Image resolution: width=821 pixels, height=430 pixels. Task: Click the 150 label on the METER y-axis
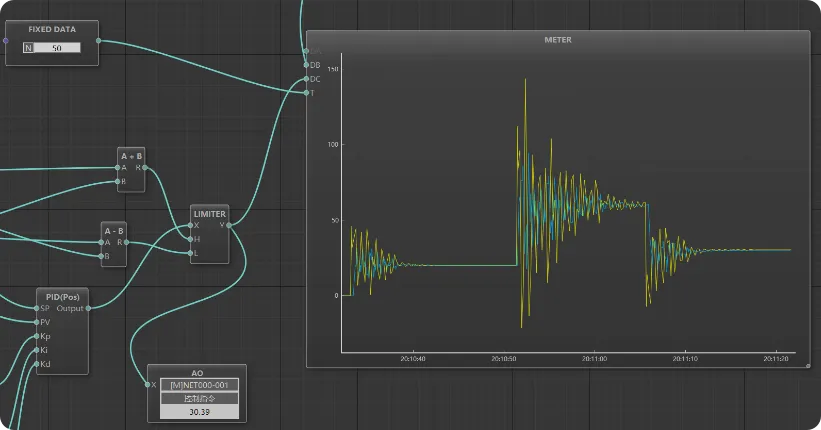click(x=333, y=69)
